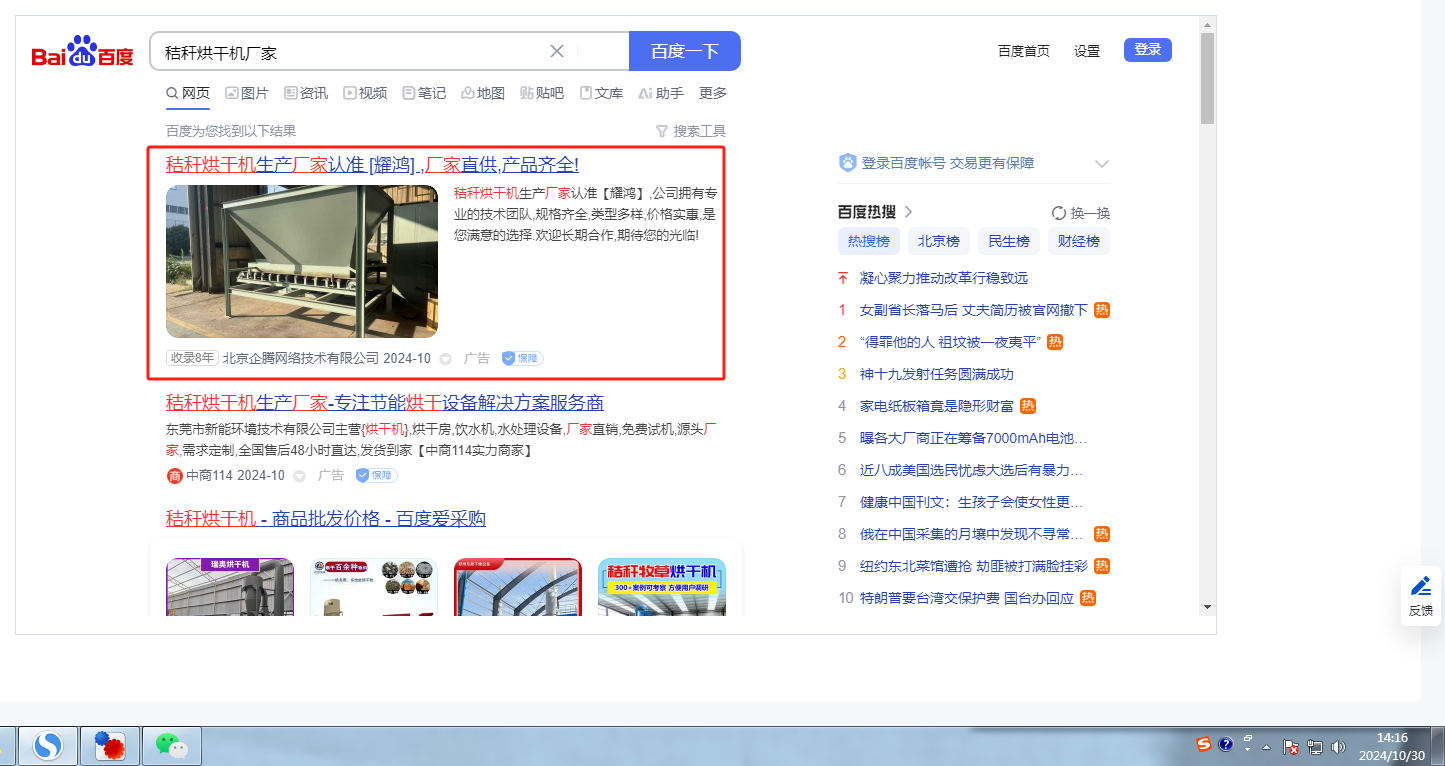Screen dimensions: 1445x766
Task: Open the volume tray icon
Action: 1339,747
